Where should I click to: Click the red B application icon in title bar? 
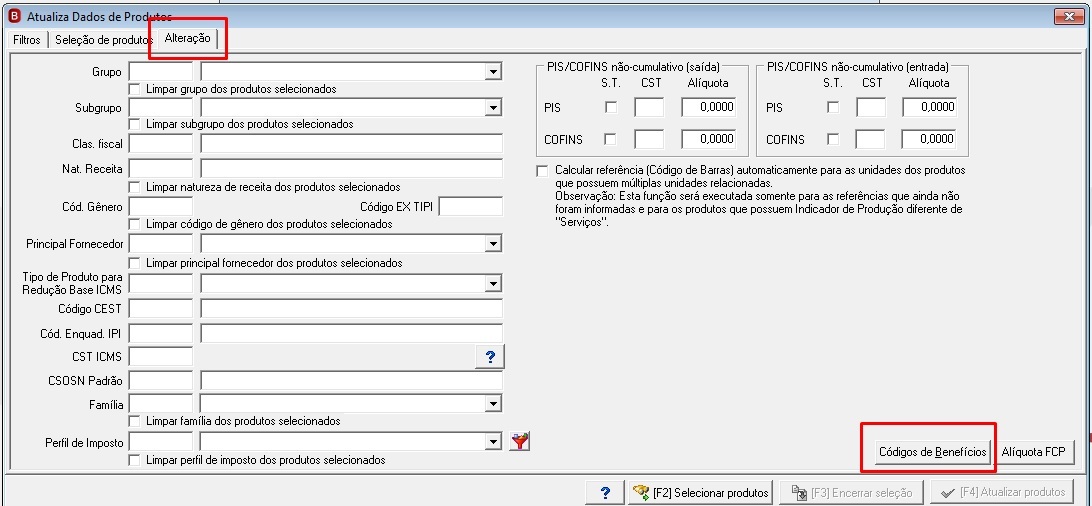(x=13, y=15)
